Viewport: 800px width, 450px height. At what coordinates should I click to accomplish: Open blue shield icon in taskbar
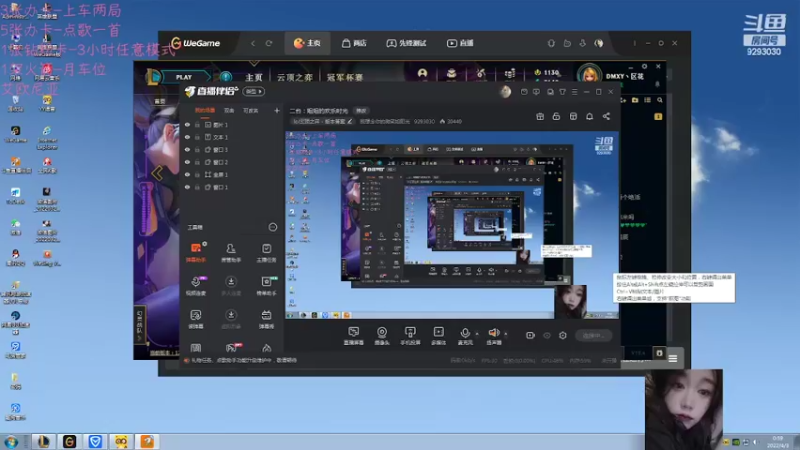[x=95, y=441]
